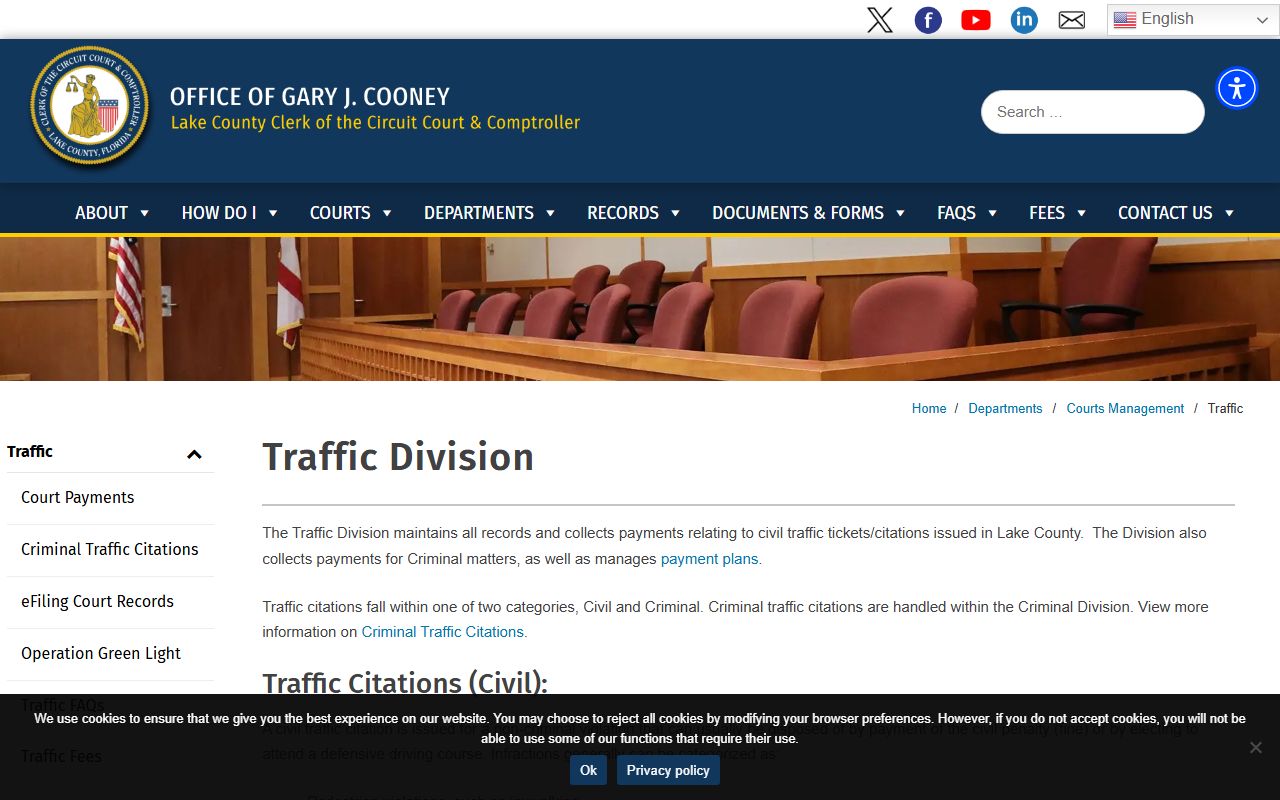Expand the RECORDS menu arrow
The height and width of the screenshot is (800, 1280).
tap(675, 213)
